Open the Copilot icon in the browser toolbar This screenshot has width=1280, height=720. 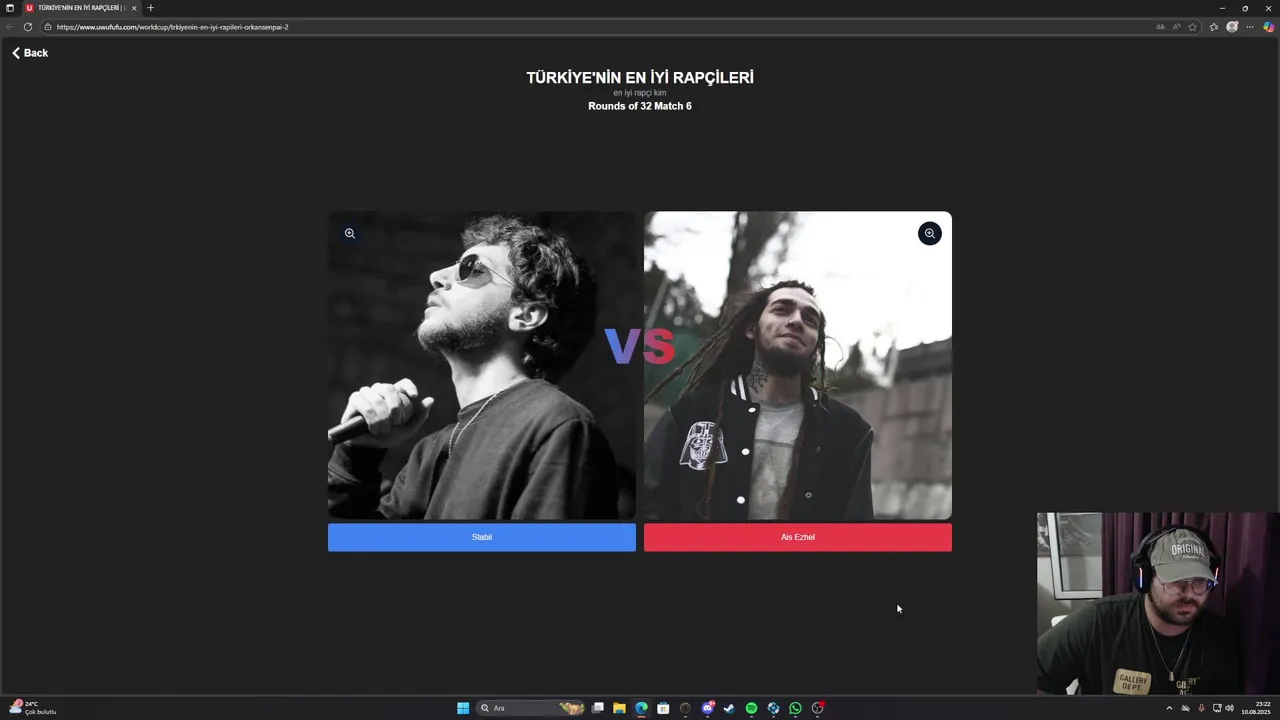click(1269, 27)
